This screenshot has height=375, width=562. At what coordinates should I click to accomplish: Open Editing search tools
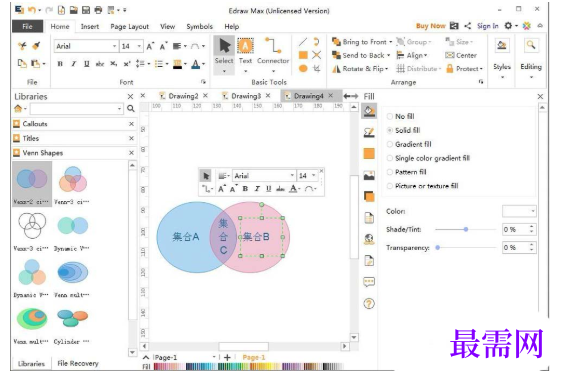point(531,59)
